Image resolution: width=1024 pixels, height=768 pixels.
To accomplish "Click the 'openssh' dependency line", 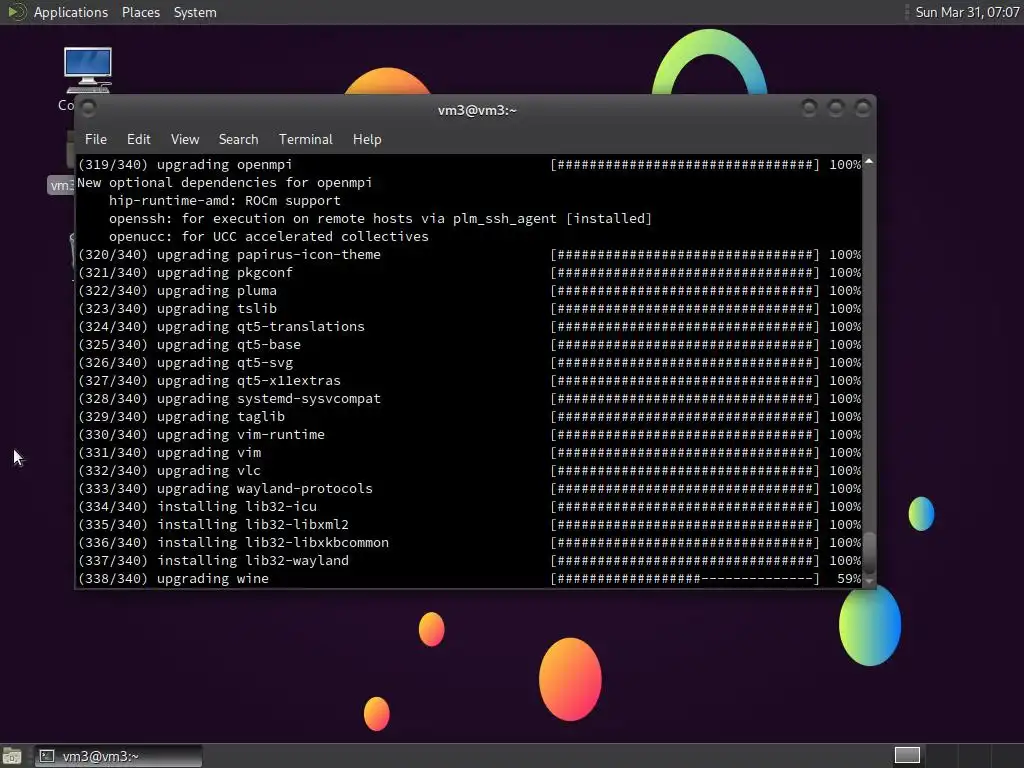I will click(380, 219).
